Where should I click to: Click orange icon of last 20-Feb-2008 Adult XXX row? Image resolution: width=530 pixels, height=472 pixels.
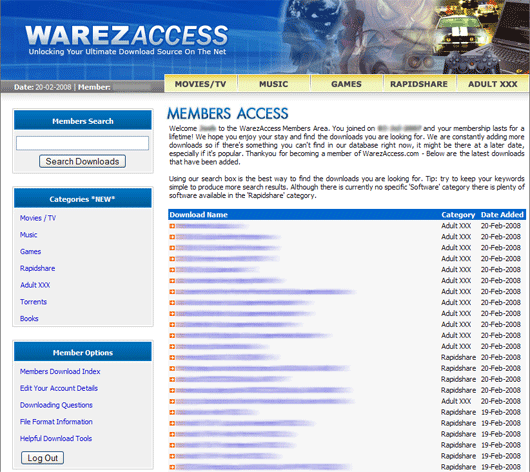(172, 401)
